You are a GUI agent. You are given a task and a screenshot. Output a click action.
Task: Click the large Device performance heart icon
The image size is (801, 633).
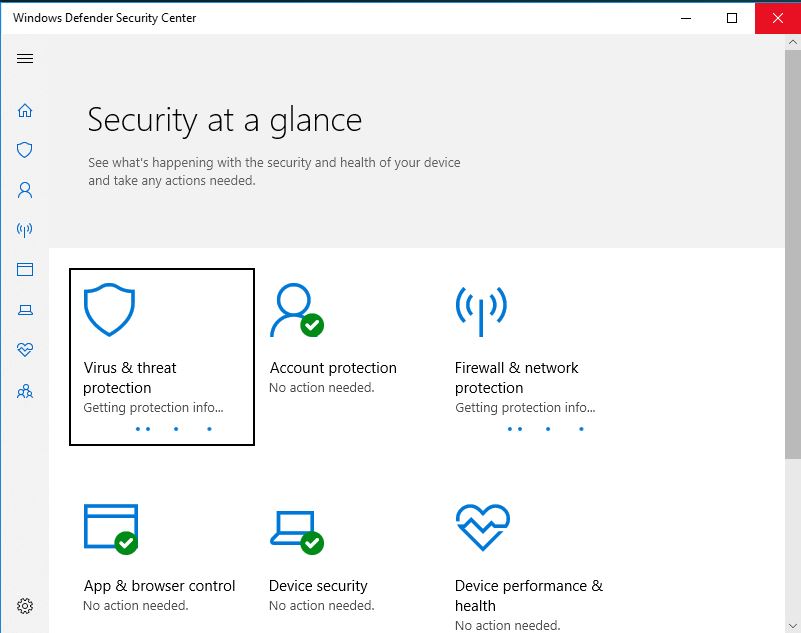(482, 527)
